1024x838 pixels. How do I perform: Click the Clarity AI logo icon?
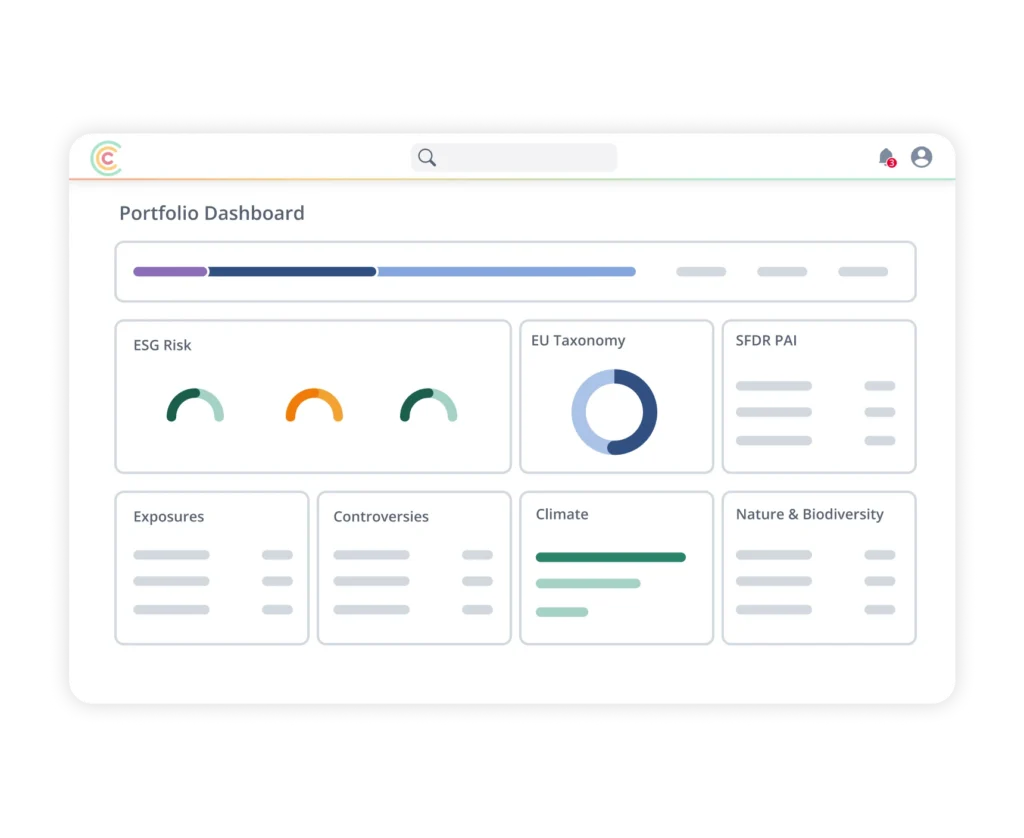point(106,158)
